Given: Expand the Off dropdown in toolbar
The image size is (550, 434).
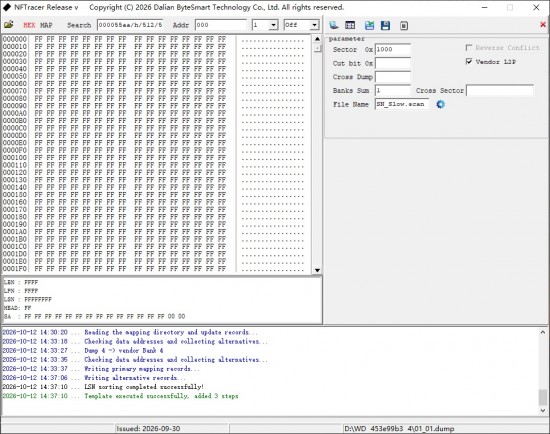Looking at the screenshot, I should click(301, 25).
